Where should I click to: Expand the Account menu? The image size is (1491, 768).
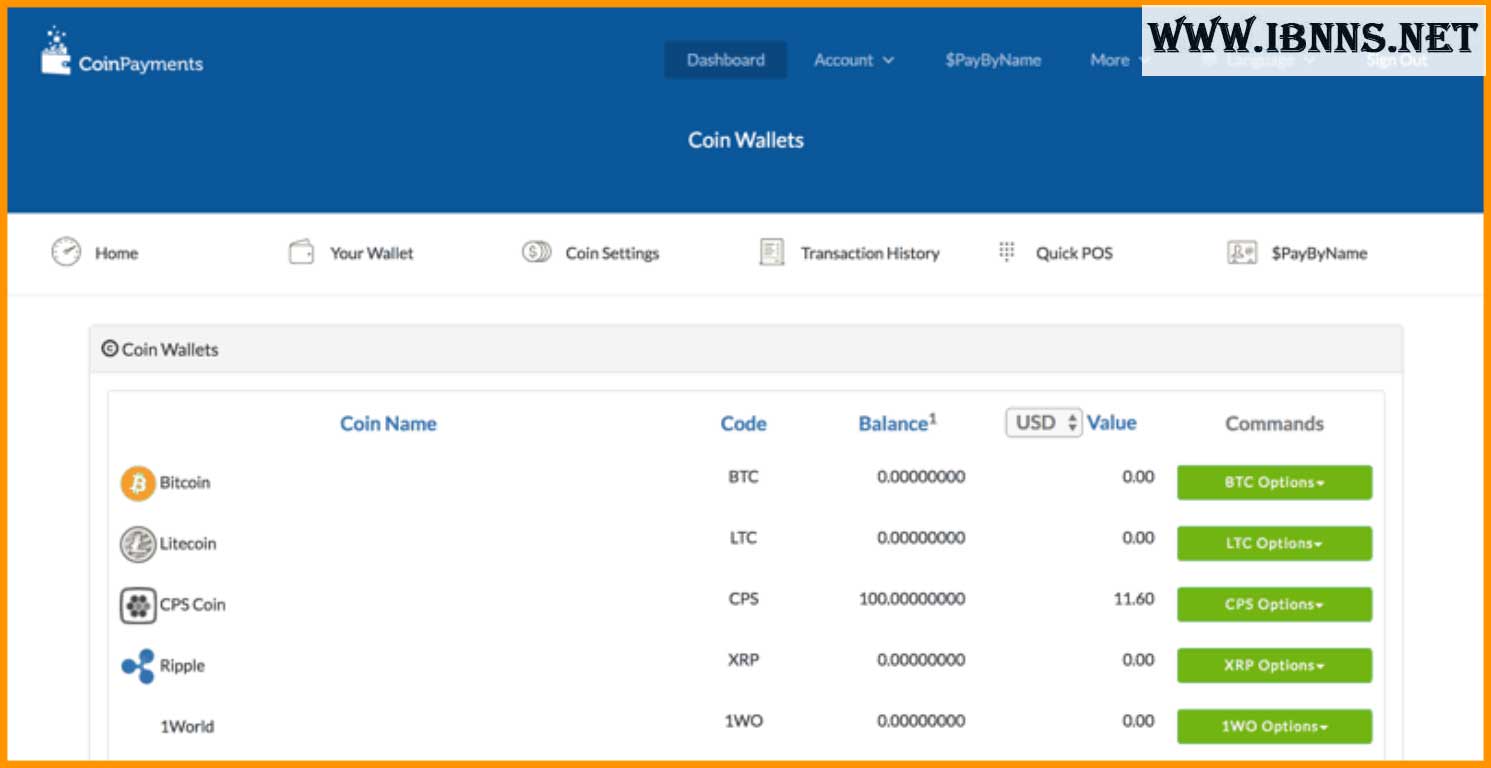tap(854, 60)
